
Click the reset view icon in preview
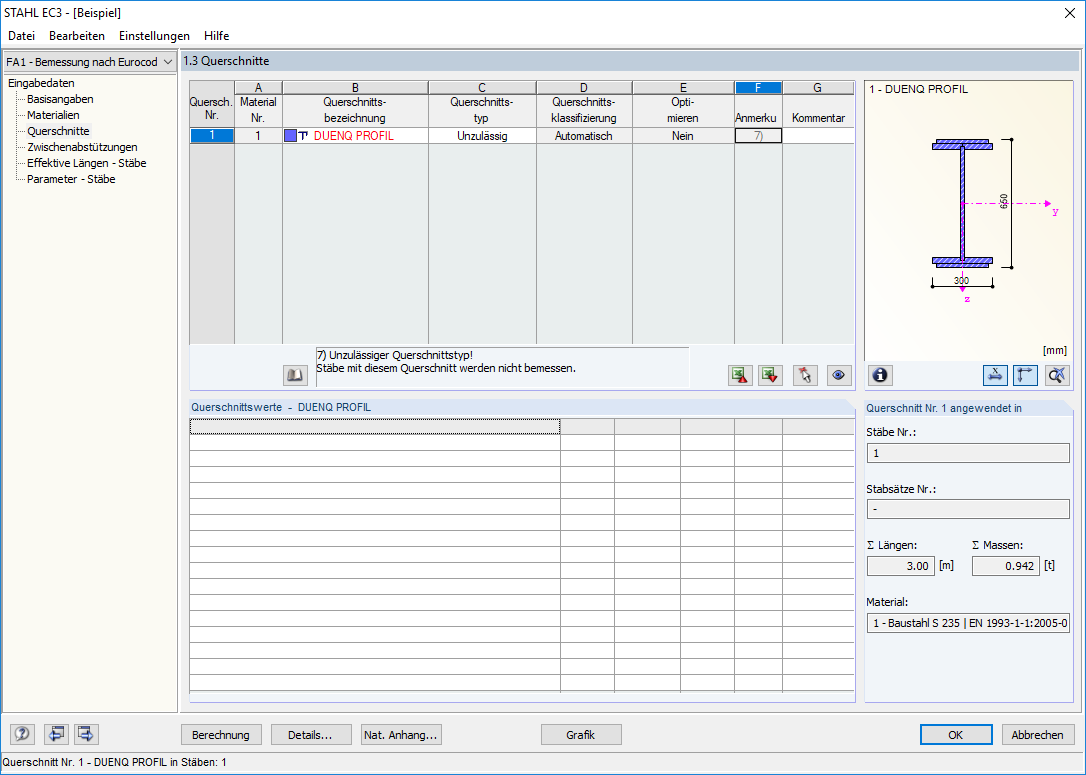click(x=1057, y=375)
